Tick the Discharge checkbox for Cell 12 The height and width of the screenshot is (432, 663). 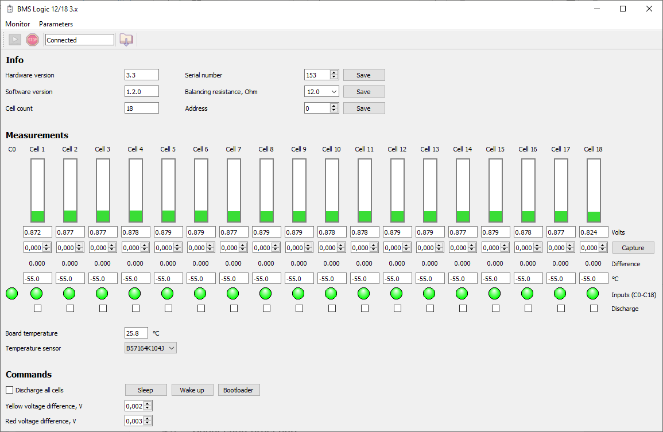[397, 309]
